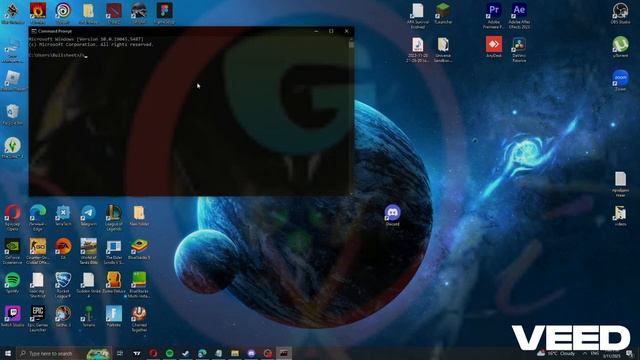Image resolution: width=640 pixels, height=360 pixels.
Task: Click the taskbar search box
Action: tap(64, 353)
